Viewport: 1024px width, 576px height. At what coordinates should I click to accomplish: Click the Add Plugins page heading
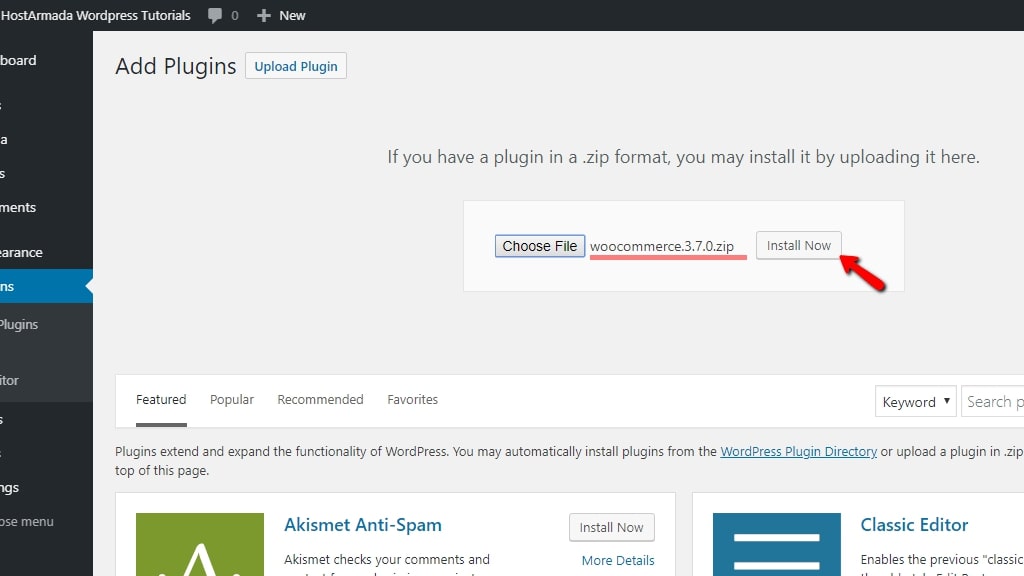pyautogui.click(x=176, y=66)
